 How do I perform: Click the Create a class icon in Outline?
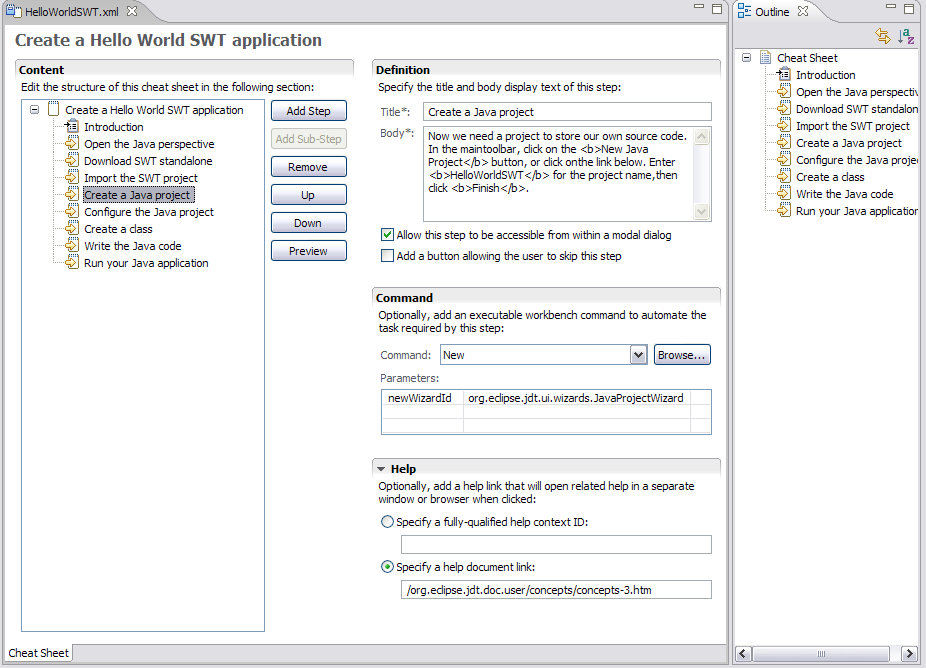coord(784,177)
